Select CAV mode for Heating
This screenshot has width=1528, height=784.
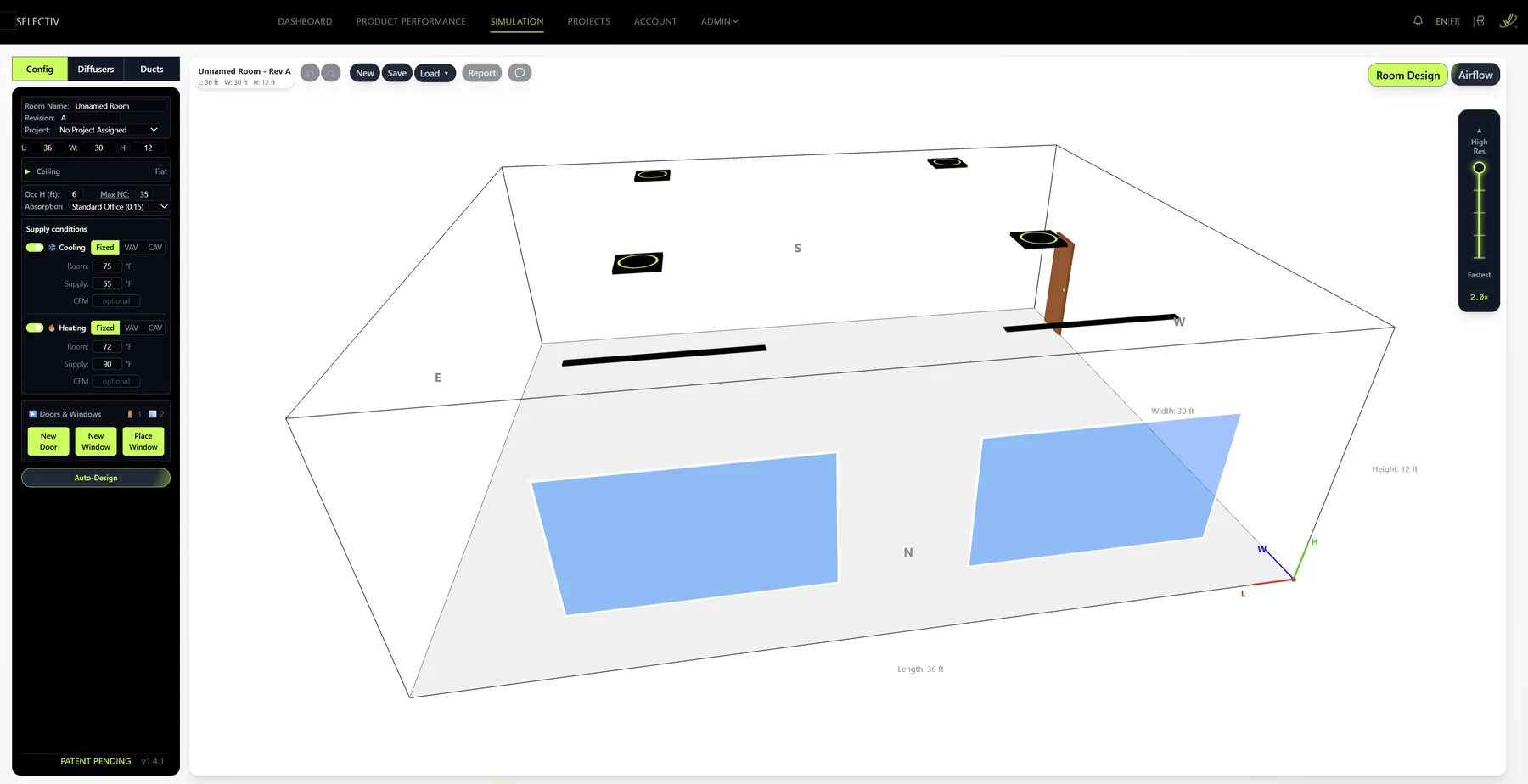click(x=154, y=328)
